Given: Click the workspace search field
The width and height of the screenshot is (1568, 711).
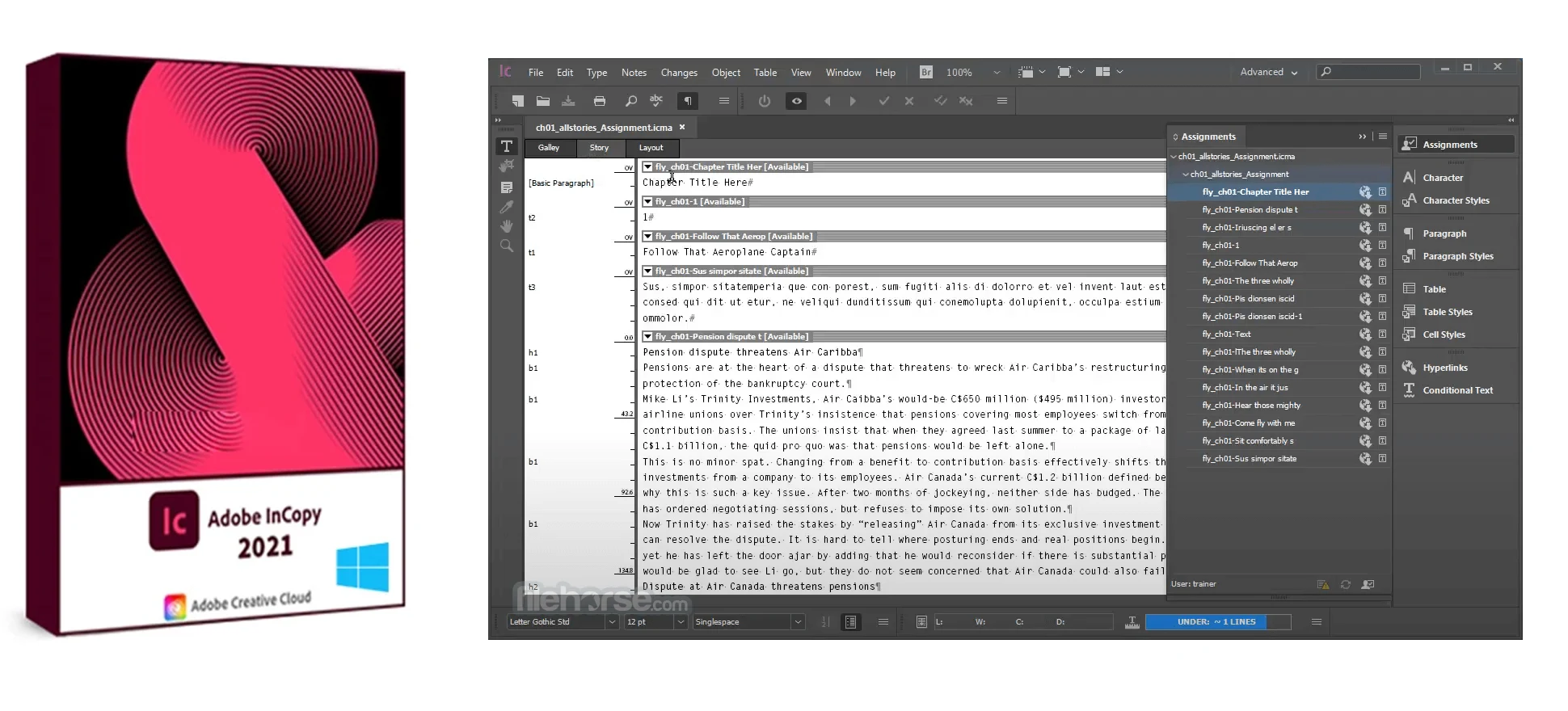Looking at the screenshot, I should (x=1368, y=72).
